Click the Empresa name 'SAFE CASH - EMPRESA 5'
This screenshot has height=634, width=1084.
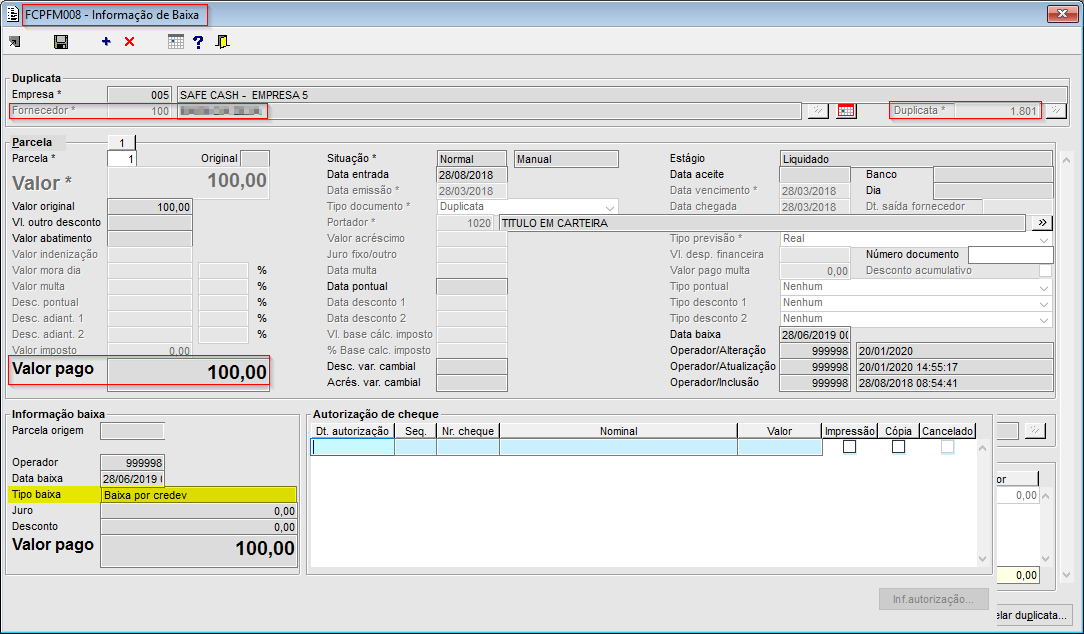tap(622, 95)
